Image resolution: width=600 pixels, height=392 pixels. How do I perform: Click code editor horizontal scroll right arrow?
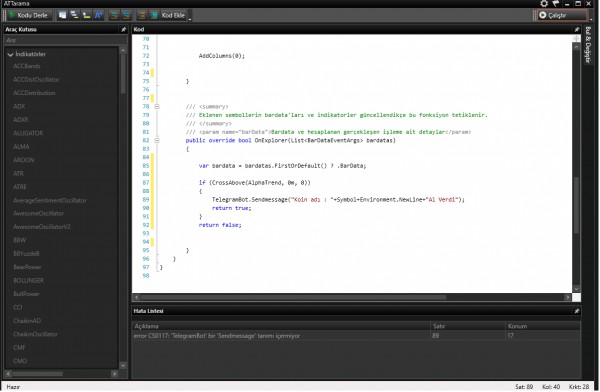(567, 297)
